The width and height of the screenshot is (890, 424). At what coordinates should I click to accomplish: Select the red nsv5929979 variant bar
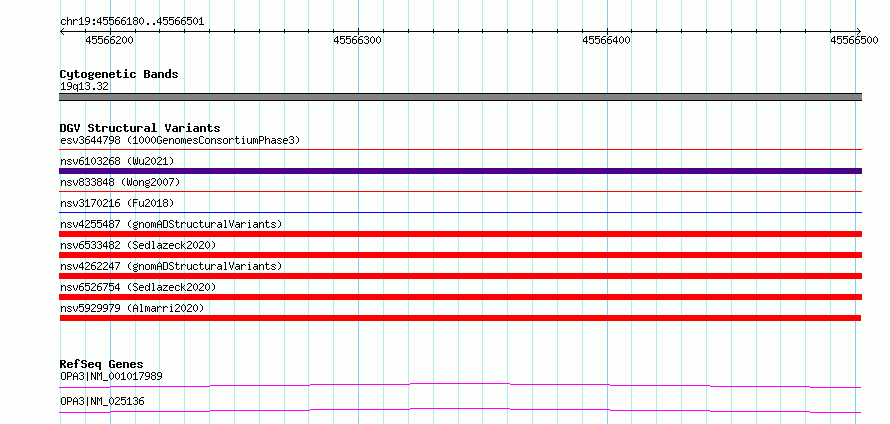tap(460, 318)
